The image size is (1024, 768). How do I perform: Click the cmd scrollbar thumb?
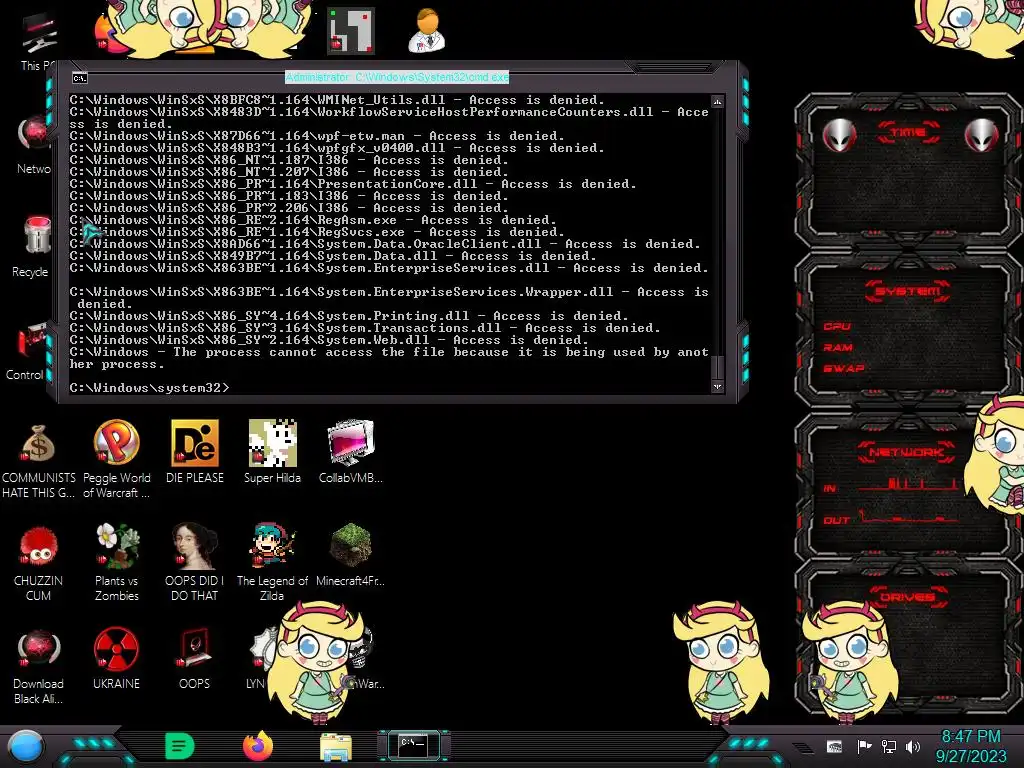pos(717,367)
